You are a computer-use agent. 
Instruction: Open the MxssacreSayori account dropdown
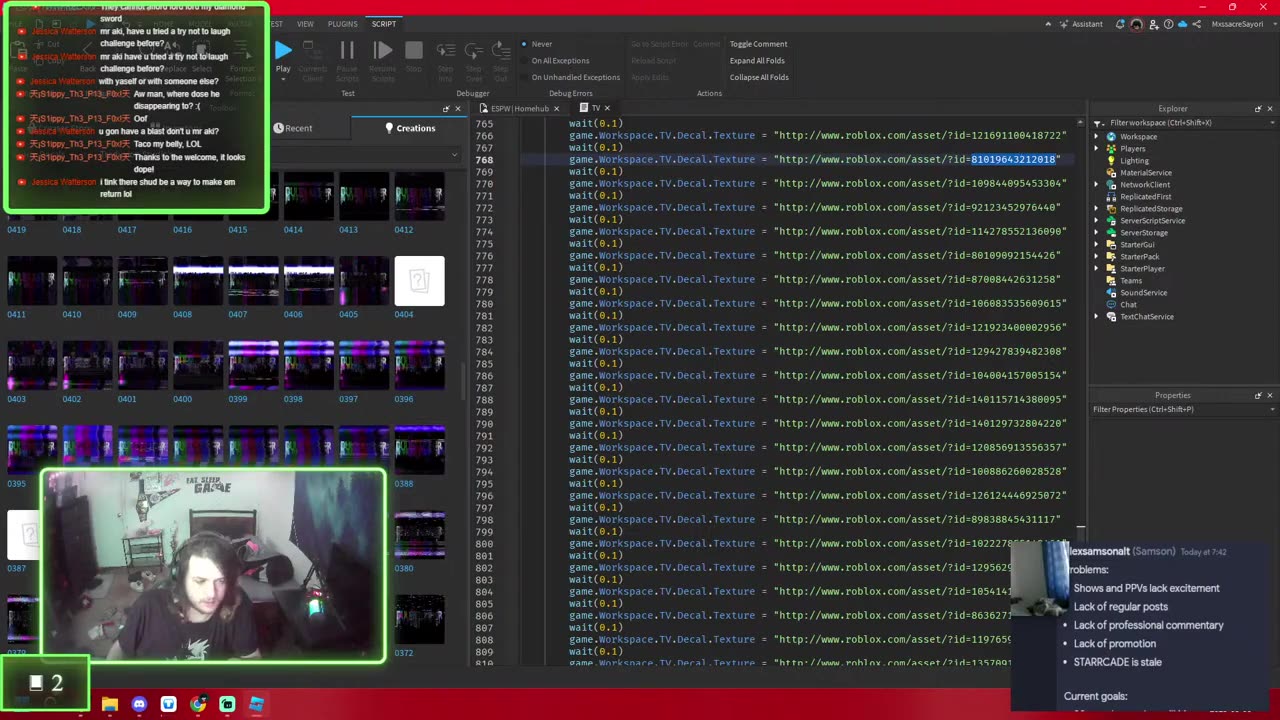[x=1237, y=24]
